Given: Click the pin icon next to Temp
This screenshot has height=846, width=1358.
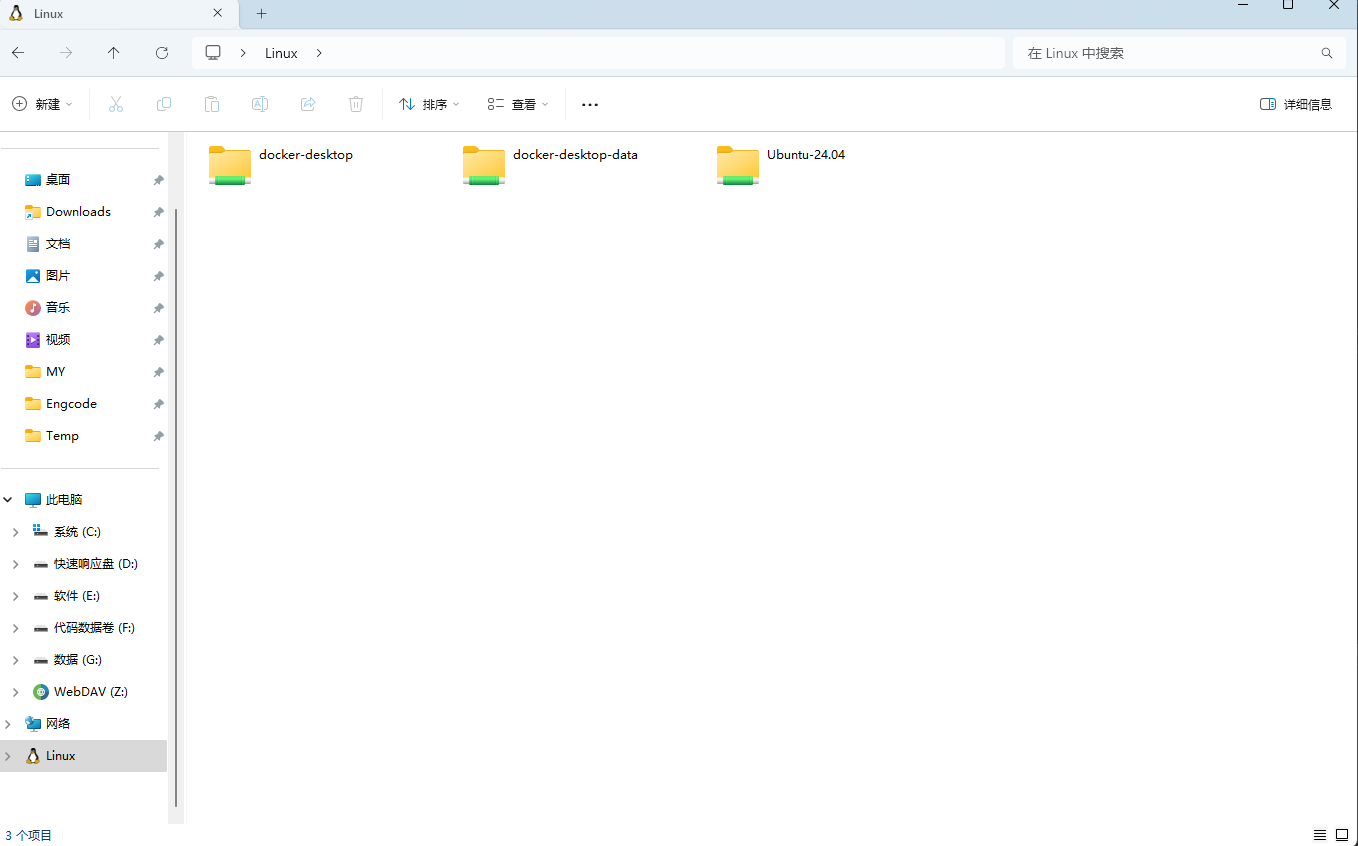Looking at the screenshot, I should click(158, 436).
